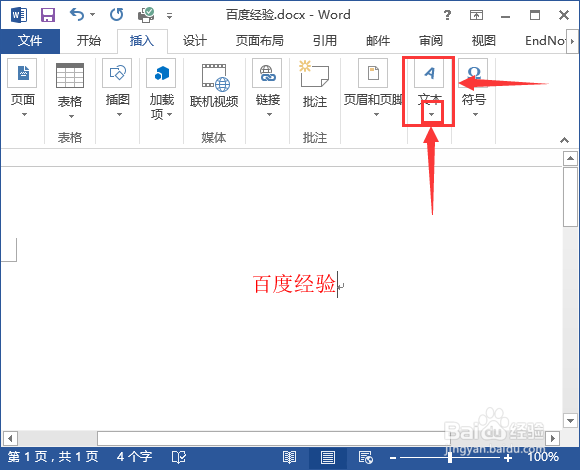The width and height of the screenshot is (580, 470).
Task: Open Ribbon Display Options
Action: 476,15
